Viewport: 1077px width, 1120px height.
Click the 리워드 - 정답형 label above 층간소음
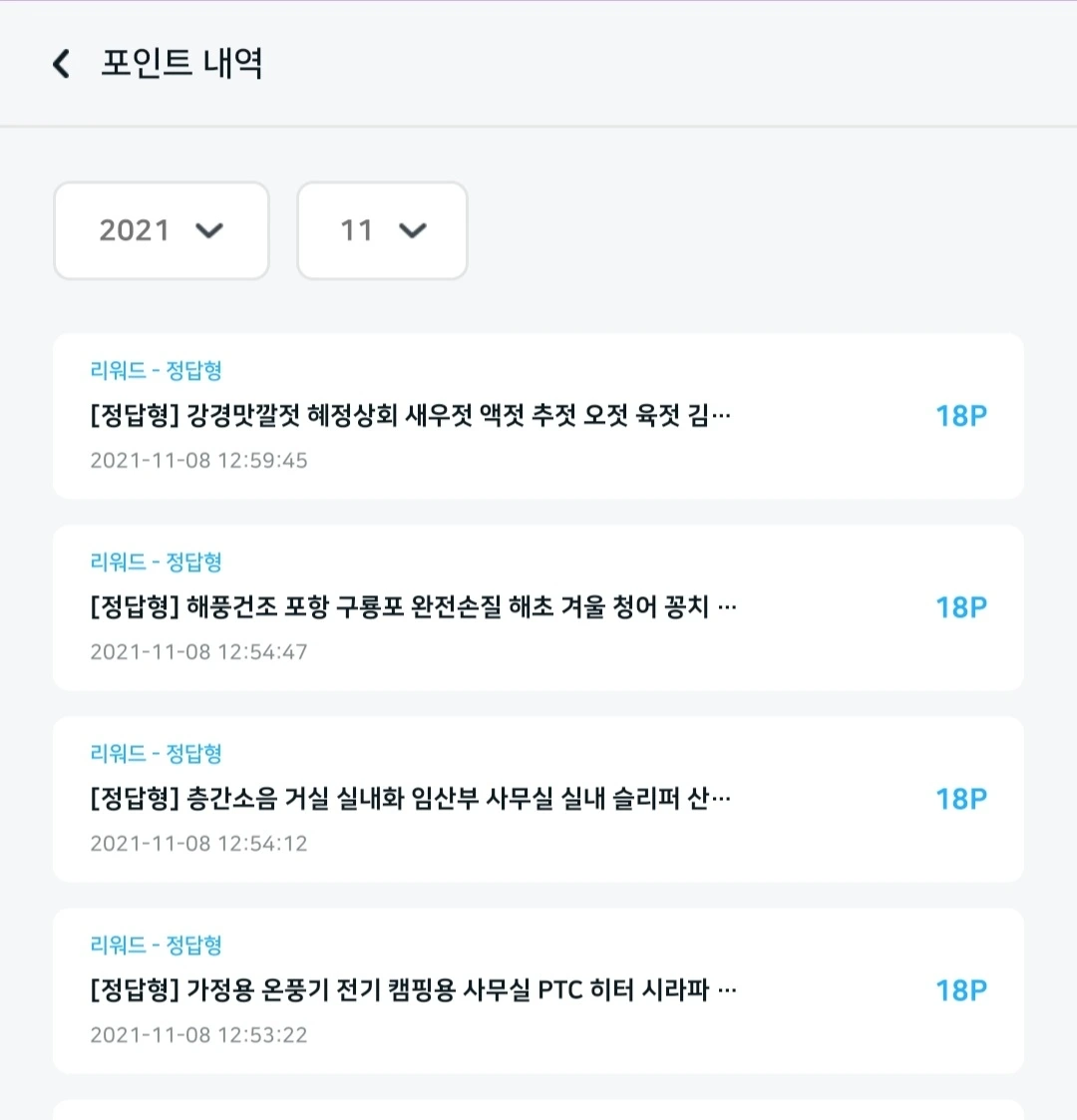point(156,754)
